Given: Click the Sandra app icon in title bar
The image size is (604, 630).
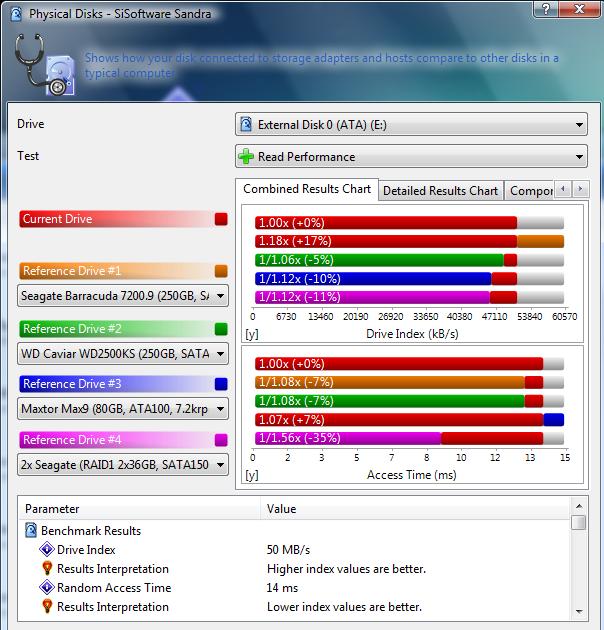Looking at the screenshot, I should pyautogui.click(x=15, y=14).
